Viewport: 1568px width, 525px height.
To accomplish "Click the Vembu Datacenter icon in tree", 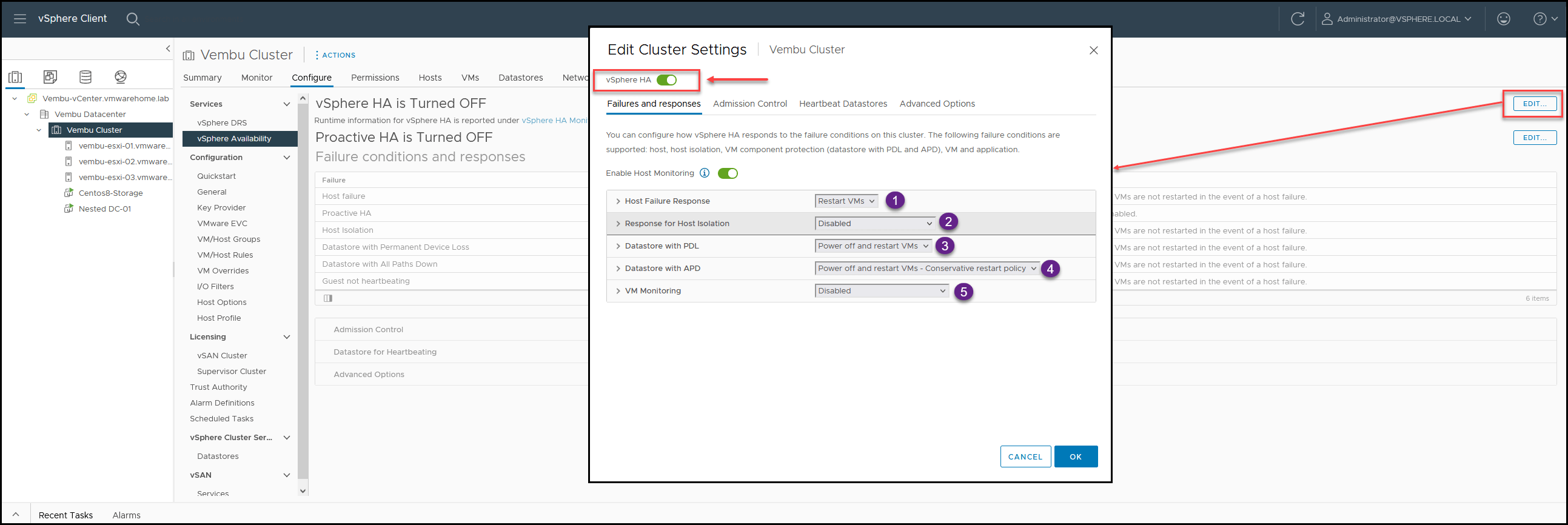I will pyautogui.click(x=44, y=115).
